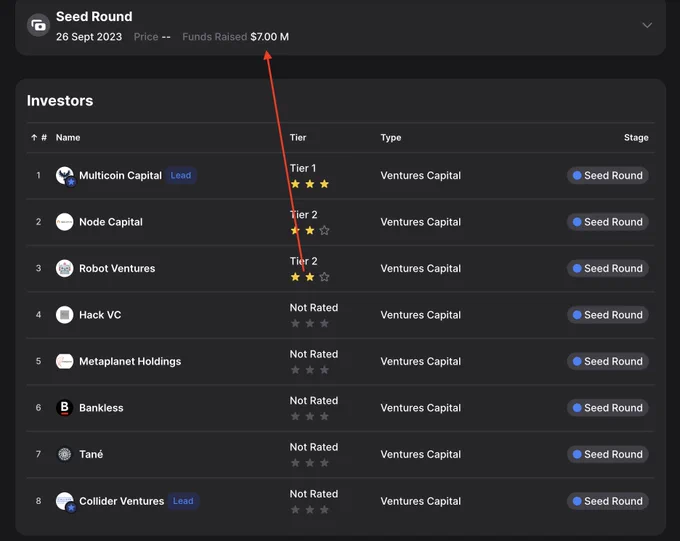Open the Node Capital logo

click(65, 222)
